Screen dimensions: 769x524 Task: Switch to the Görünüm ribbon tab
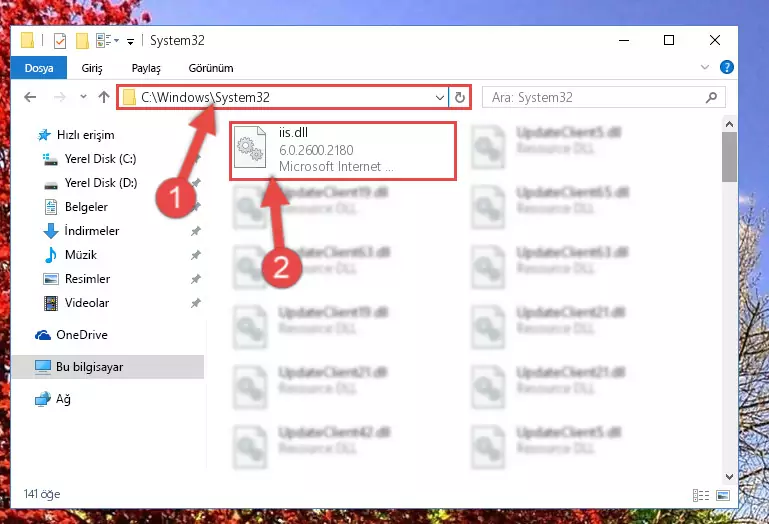211,68
